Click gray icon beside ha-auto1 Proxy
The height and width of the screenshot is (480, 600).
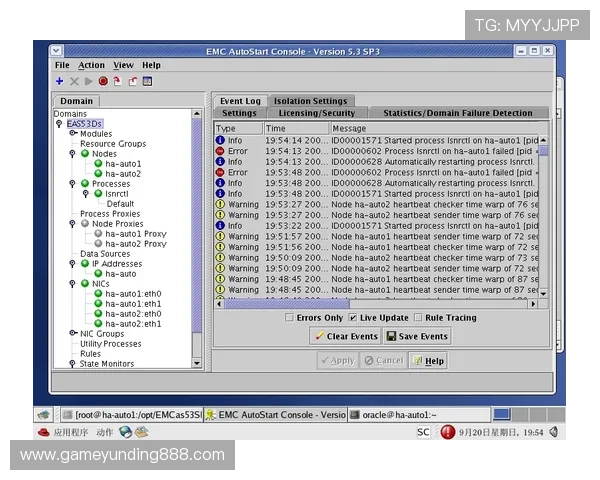click(98, 233)
